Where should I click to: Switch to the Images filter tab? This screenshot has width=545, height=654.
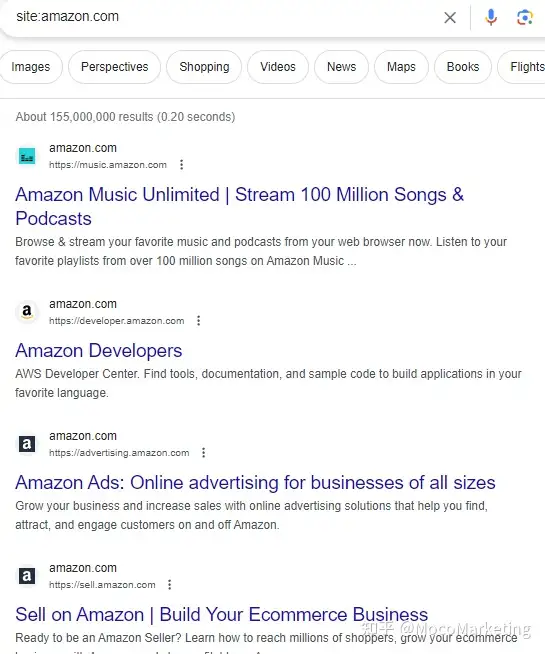click(30, 67)
